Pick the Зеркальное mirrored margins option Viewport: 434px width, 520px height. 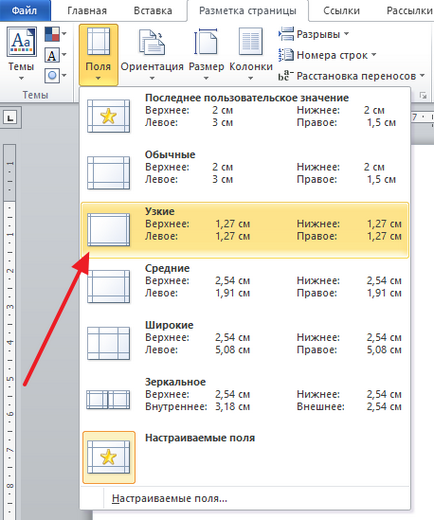(x=245, y=400)
